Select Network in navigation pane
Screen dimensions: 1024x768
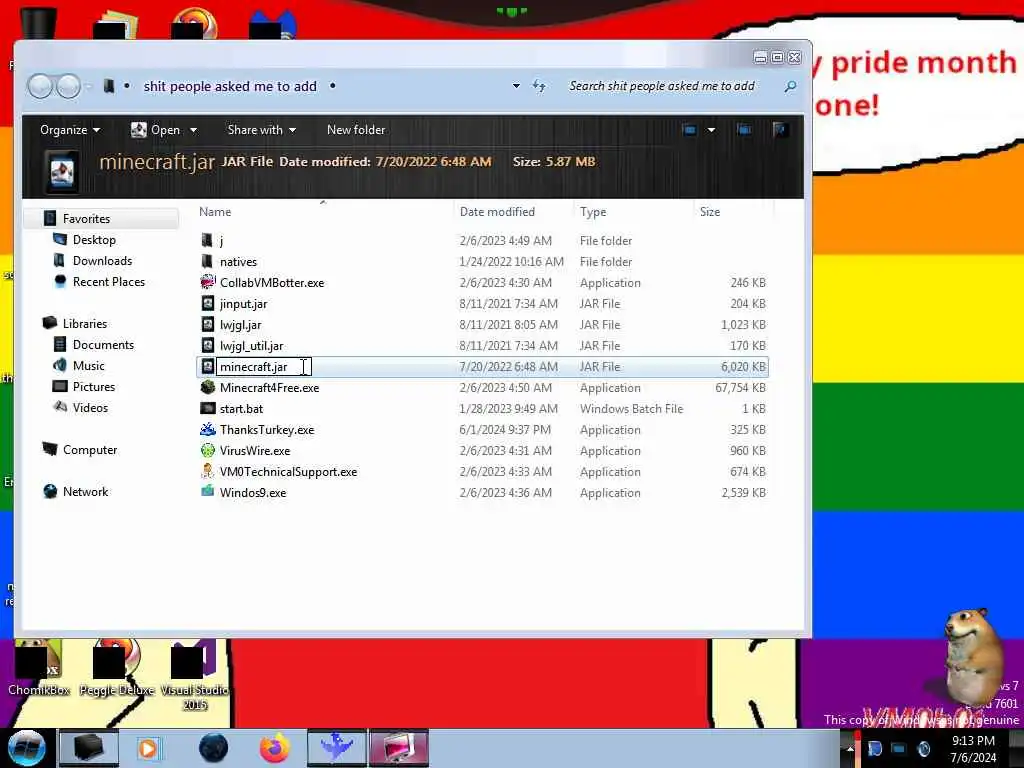tap(86, 491)
